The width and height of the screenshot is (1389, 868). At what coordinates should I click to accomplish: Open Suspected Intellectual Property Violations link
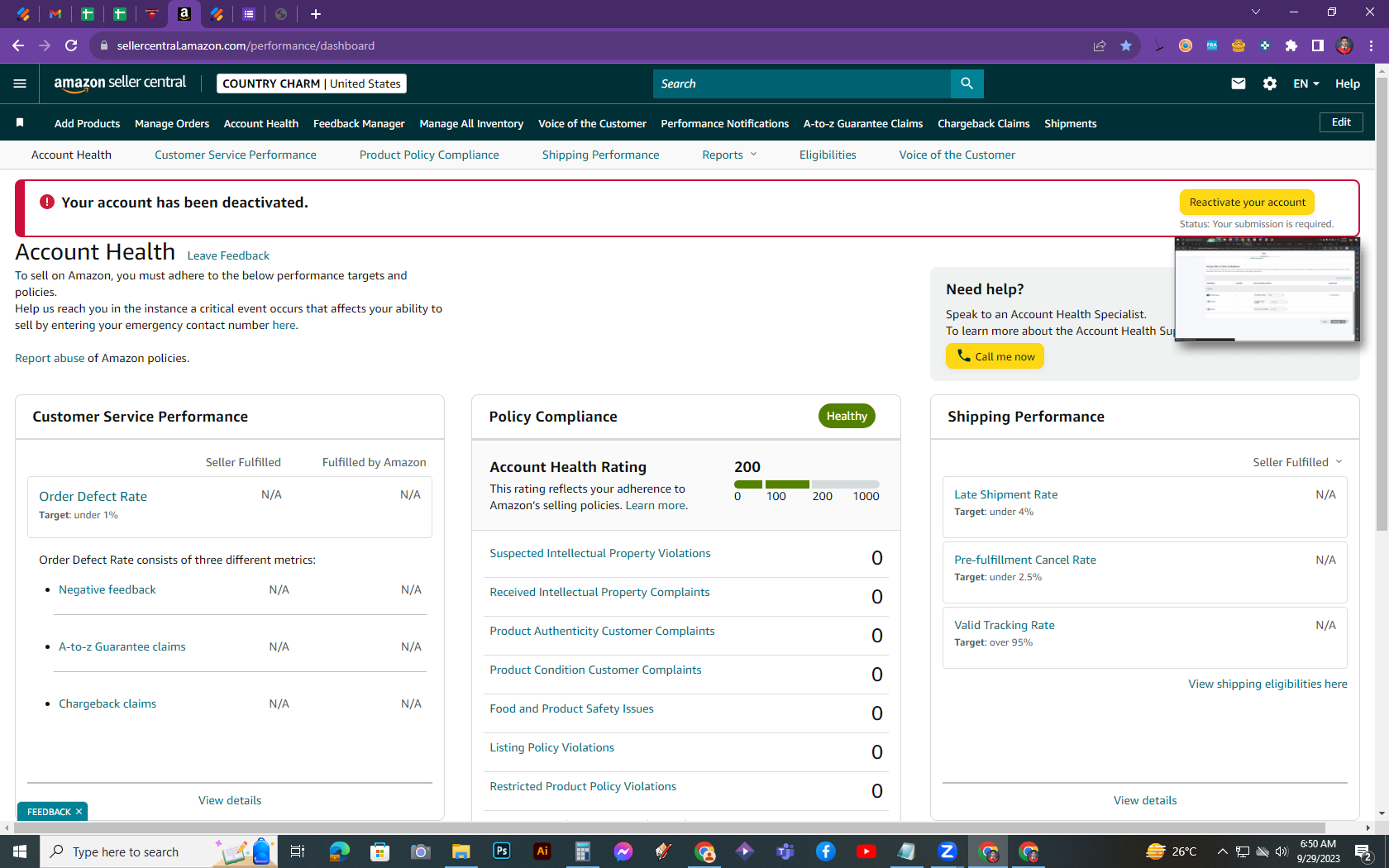(600, 553)
